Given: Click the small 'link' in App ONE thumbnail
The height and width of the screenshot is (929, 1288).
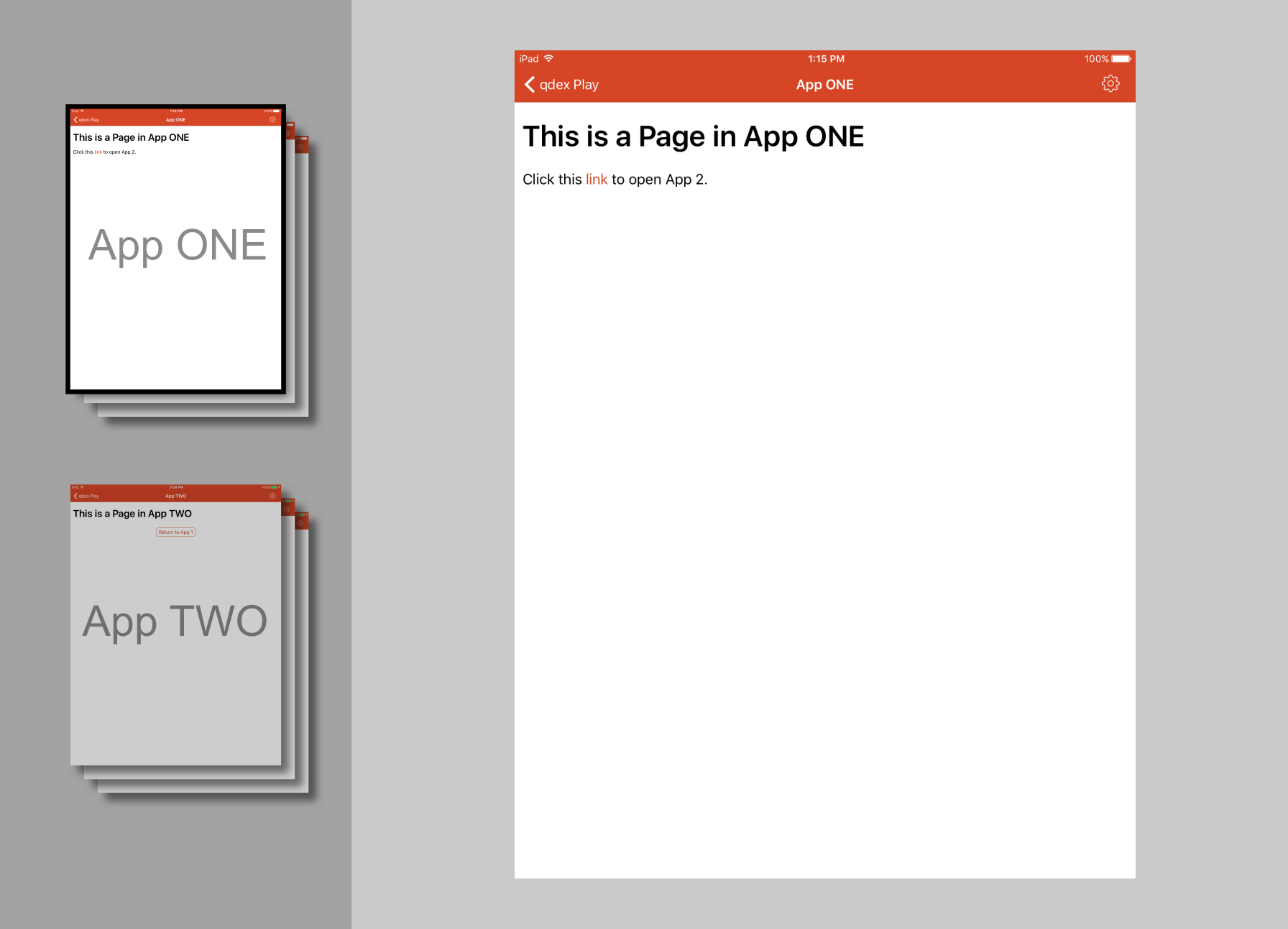Looking at the screenshot, I should (98, 152).
